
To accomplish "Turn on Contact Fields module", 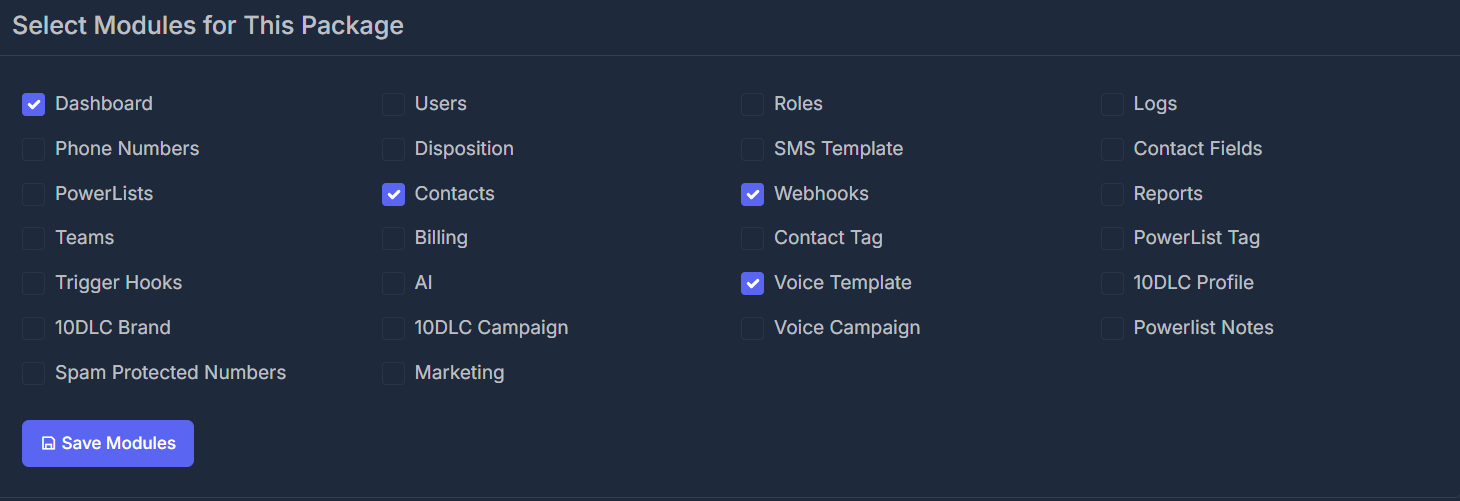I will [1112, 149].
